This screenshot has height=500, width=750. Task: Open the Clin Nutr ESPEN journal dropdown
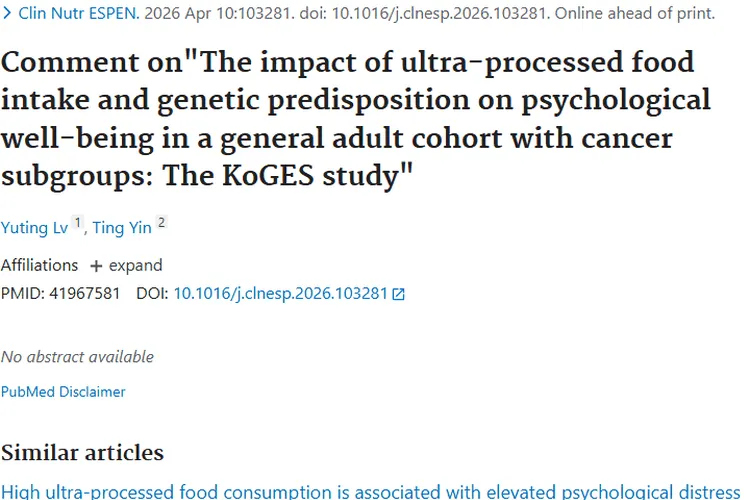click(x=74, y=14)
